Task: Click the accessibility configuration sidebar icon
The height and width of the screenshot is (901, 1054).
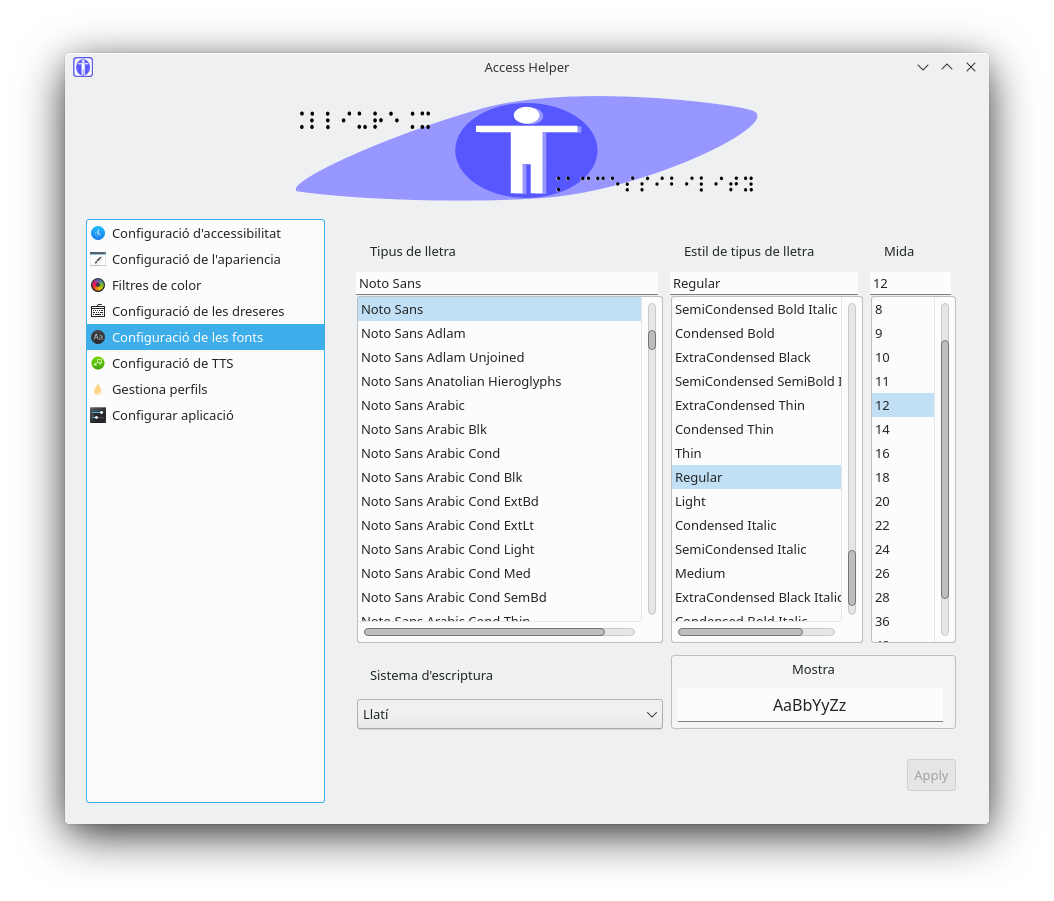Action: click(98, 233)
